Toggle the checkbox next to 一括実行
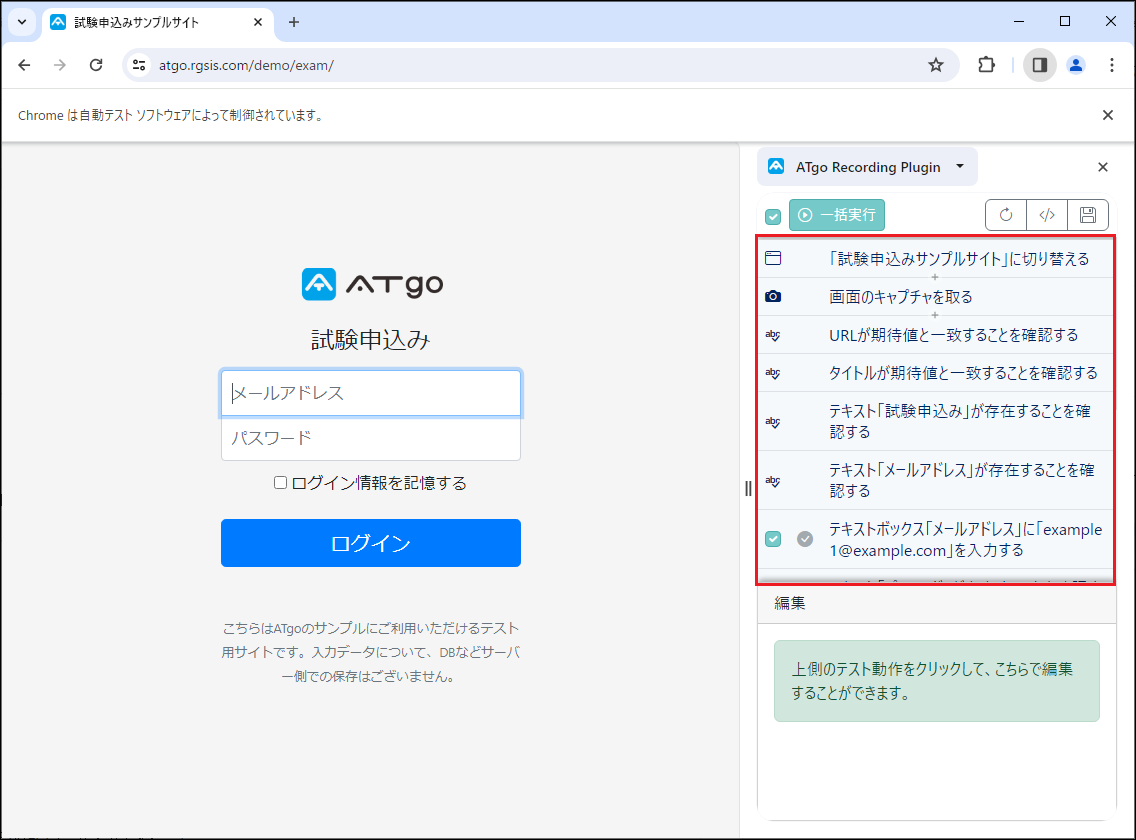This screenshot has width=1136, height=840. [x=772, y=215]
